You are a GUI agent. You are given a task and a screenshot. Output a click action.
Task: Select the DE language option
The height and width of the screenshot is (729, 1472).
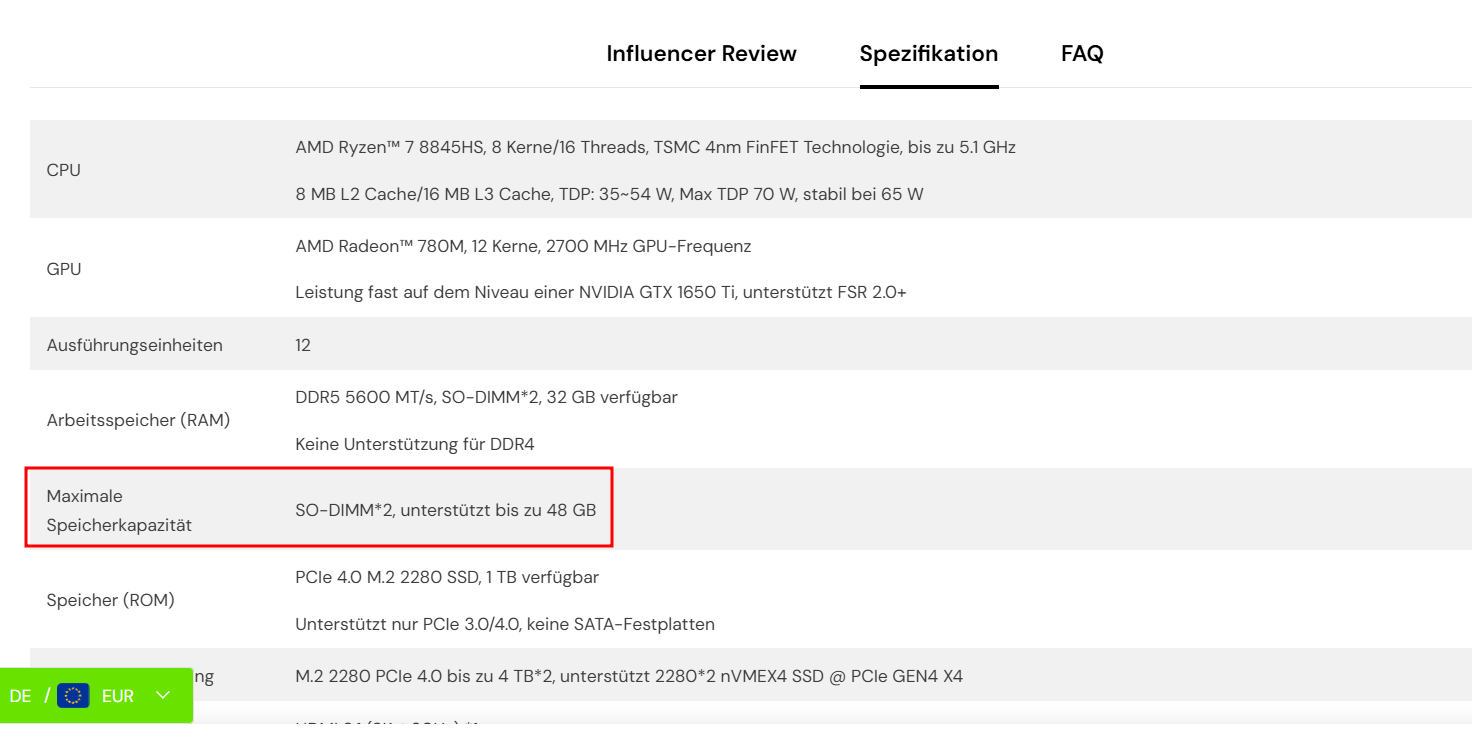pyautogui.click(x=20, y=696)
